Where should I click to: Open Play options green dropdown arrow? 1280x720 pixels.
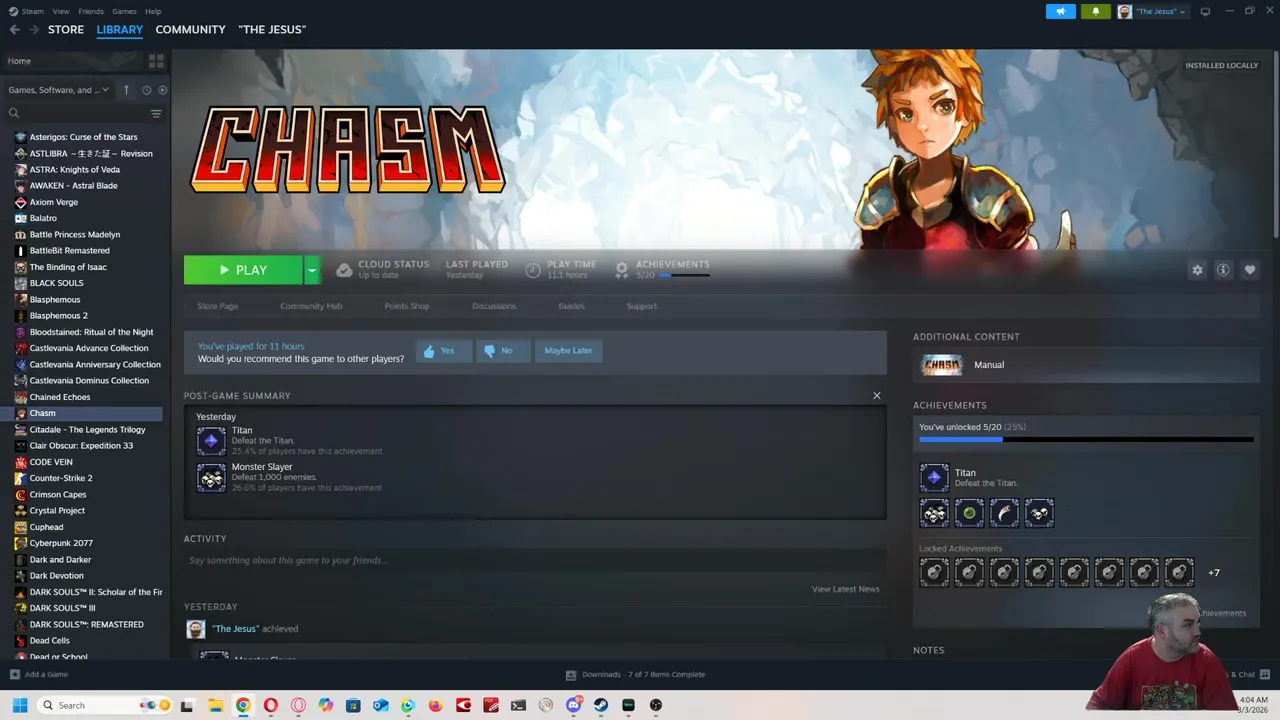pos(312,270)
